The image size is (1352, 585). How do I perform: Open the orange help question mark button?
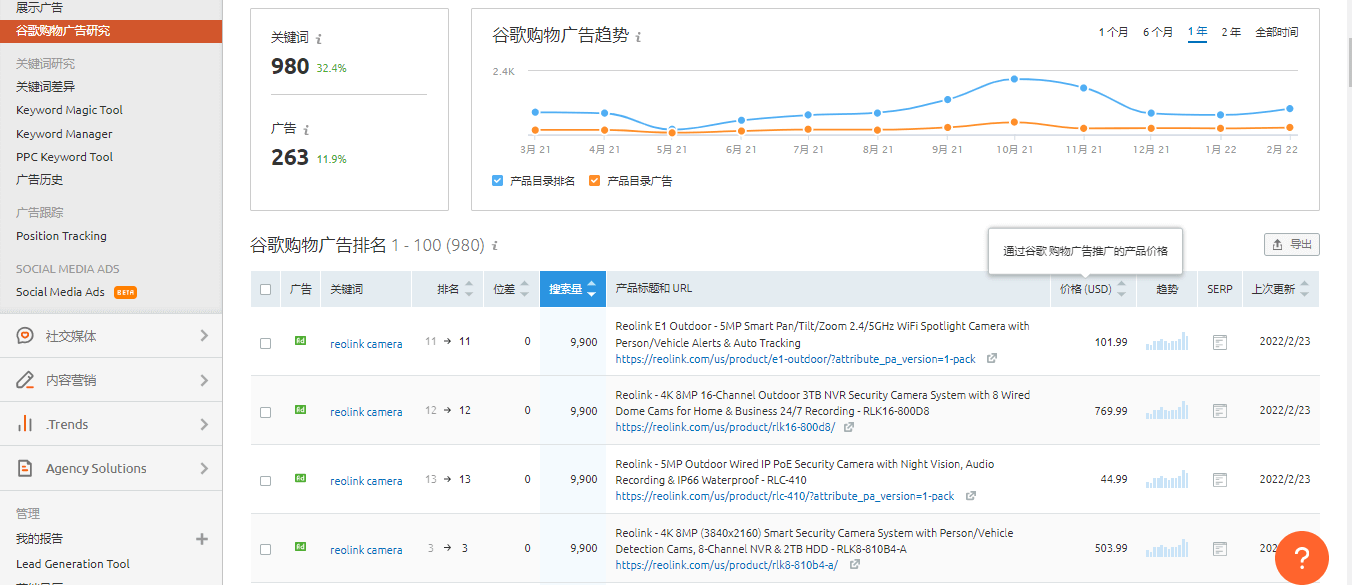point(1302,558)
